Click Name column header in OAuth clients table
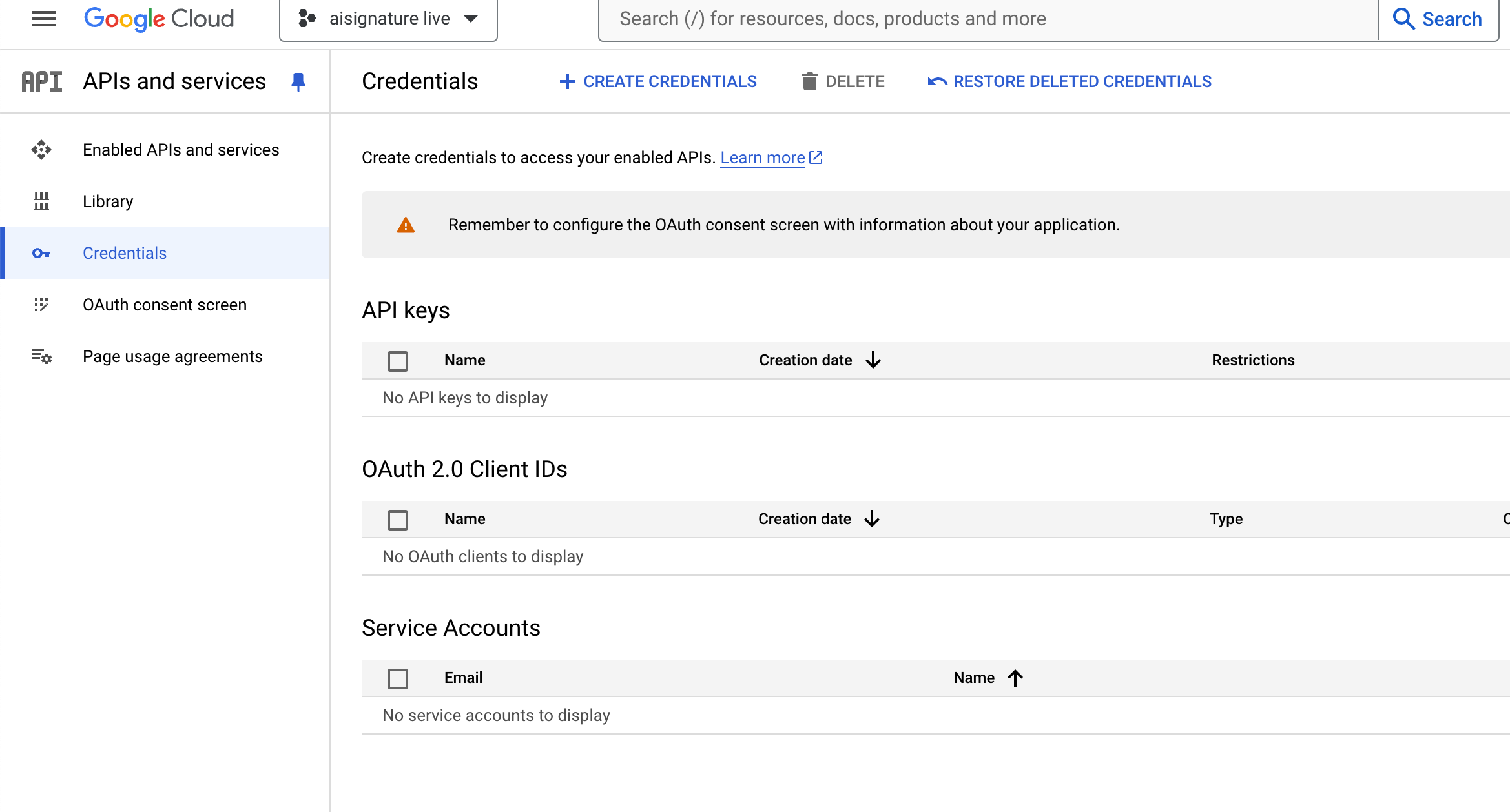The height and width of the screenshot is (812, 1510). (465, 519)
